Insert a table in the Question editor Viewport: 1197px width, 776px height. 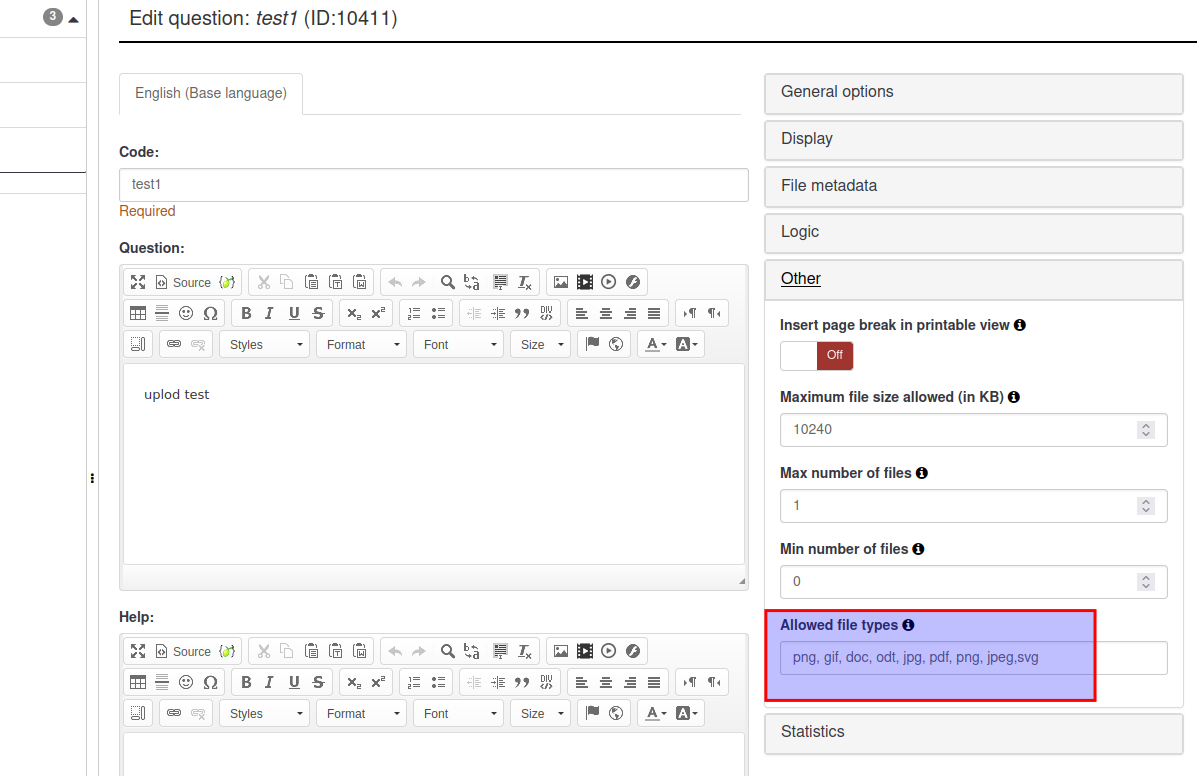(138, 313)
